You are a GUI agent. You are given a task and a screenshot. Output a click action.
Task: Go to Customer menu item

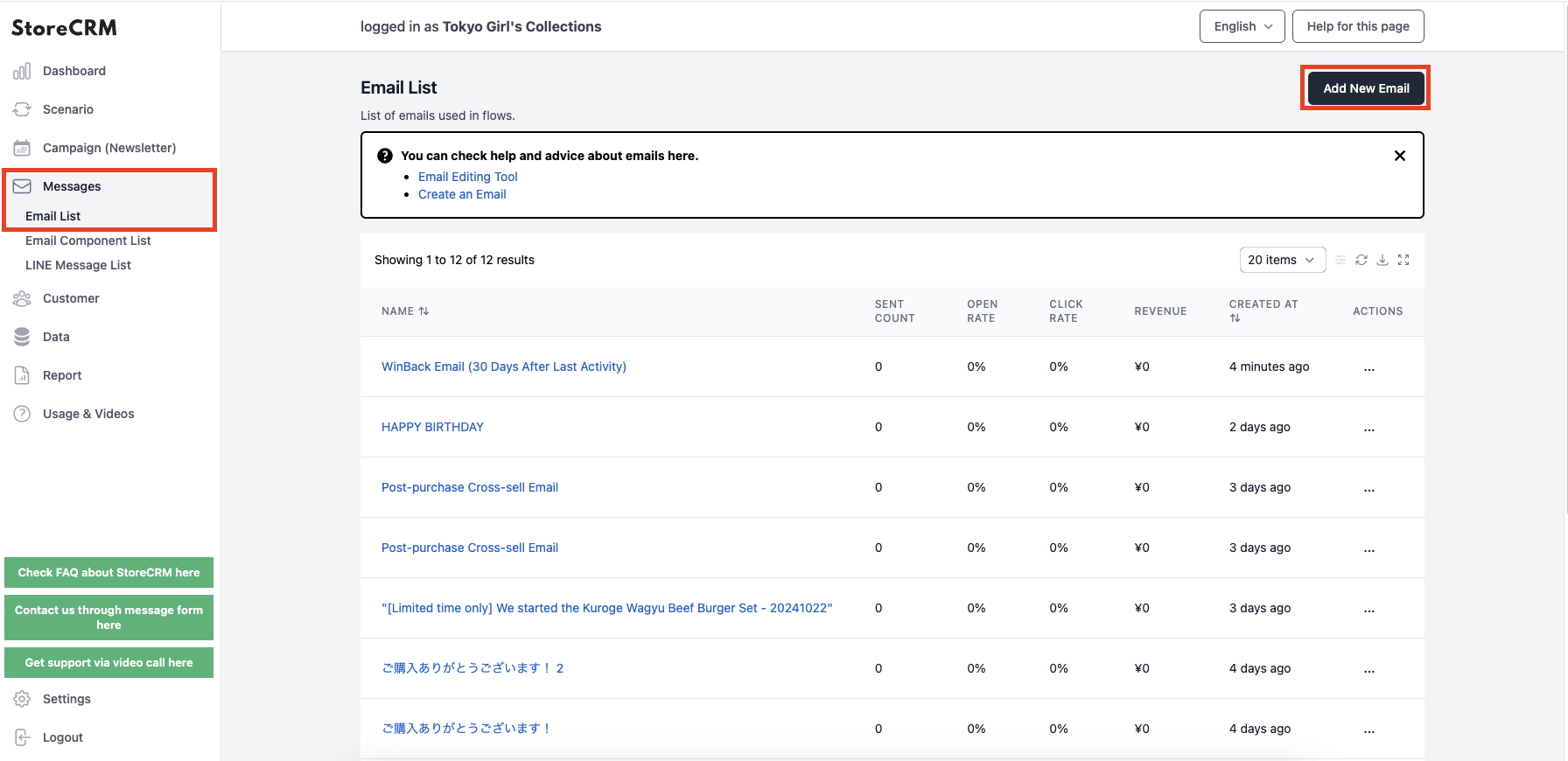[71, 298]
